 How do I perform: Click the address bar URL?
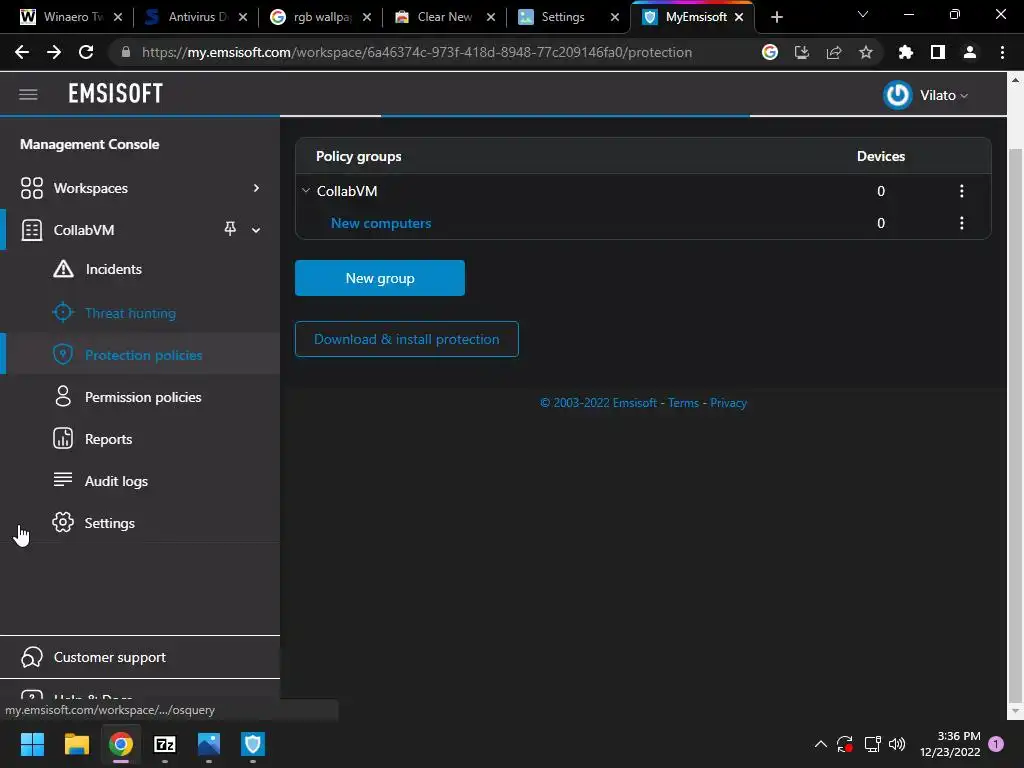pos(417,52)
